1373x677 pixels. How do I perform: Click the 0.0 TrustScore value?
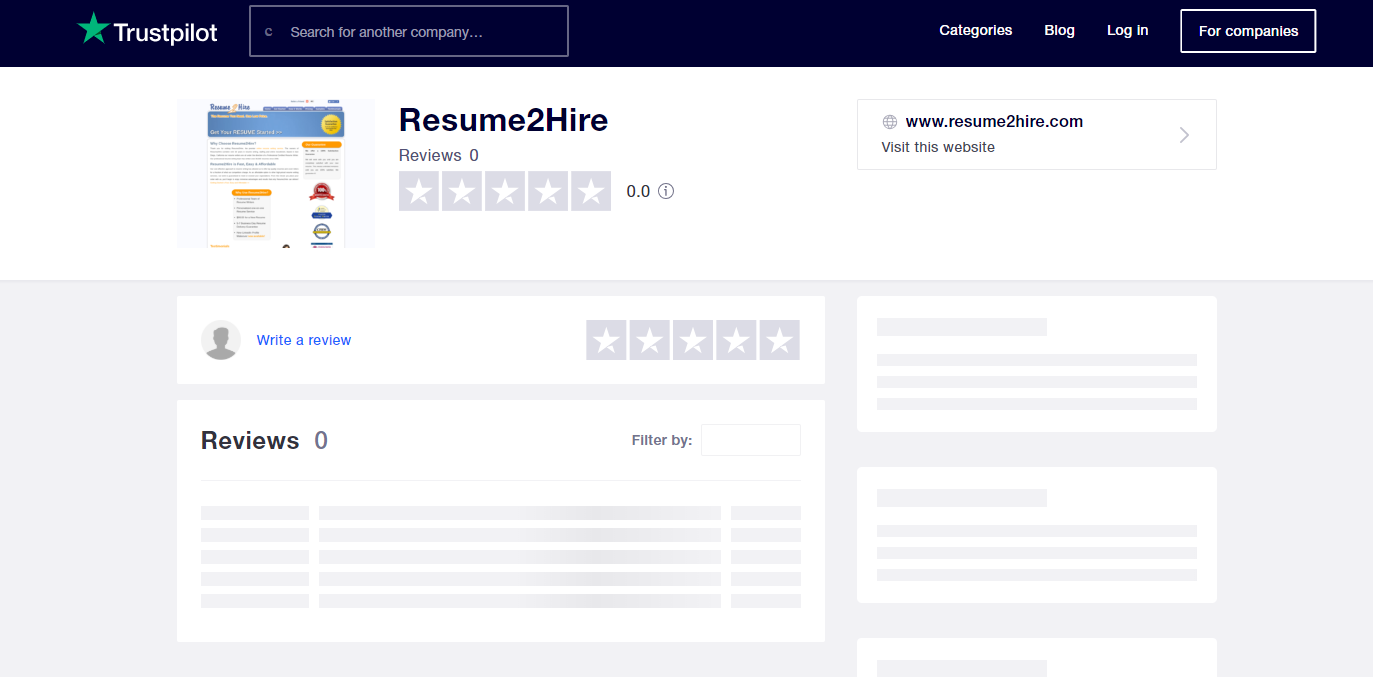(638, 191)
